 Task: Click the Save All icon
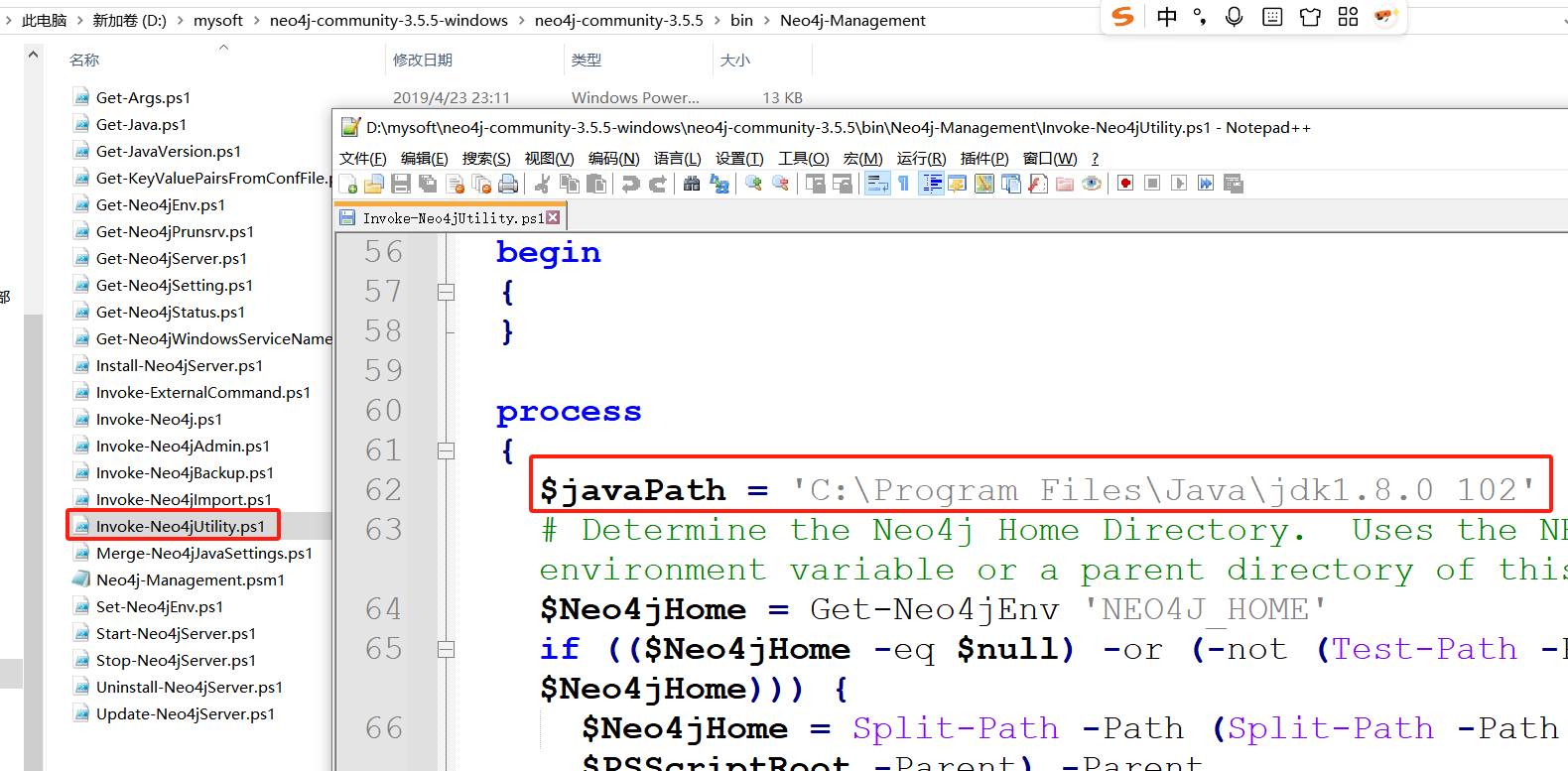427,184
